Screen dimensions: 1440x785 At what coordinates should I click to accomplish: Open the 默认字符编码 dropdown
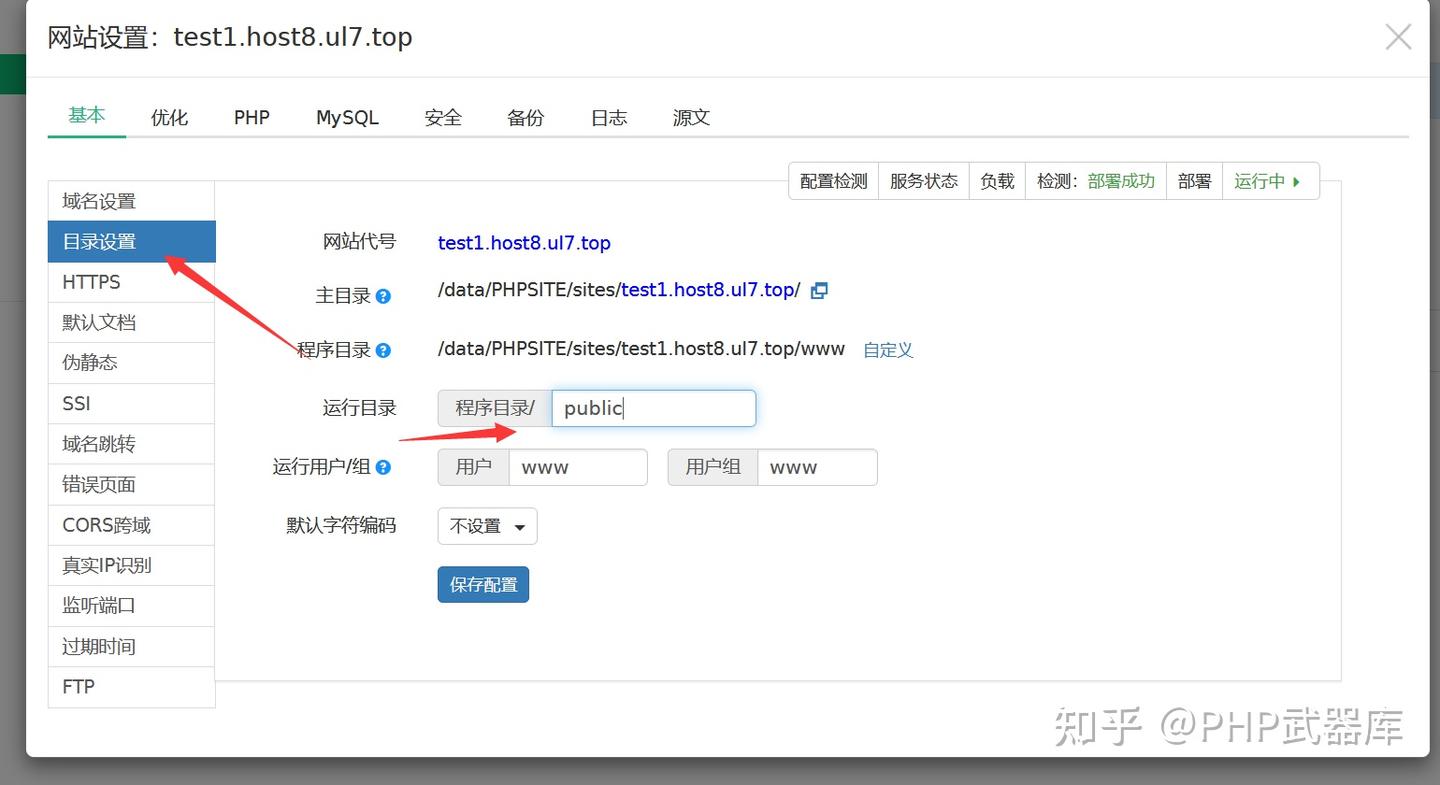click(487, 526)
